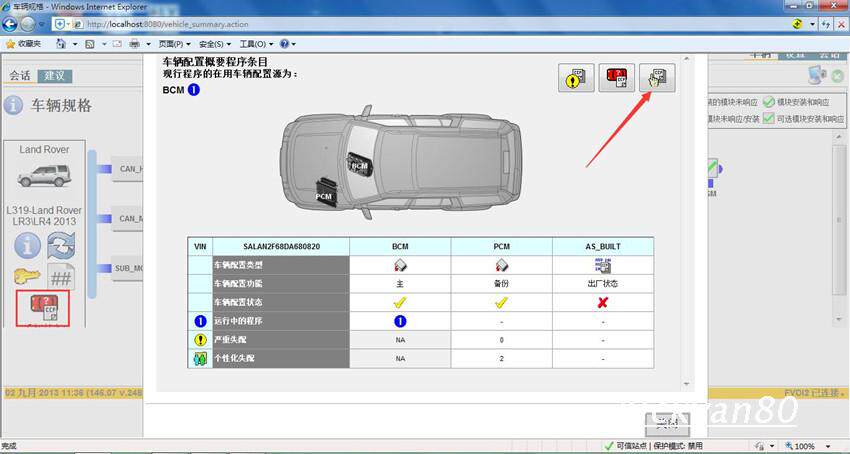The height and width of the screenshot is (454, 850).
Task: Click the Land Rover vehicle thumbnail
Action: click(x=44, y=176)
